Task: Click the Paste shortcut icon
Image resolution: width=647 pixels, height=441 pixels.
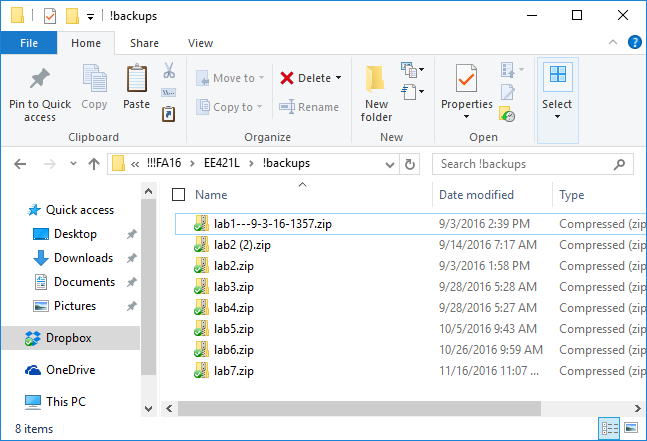Action: (x=169, y=114)
